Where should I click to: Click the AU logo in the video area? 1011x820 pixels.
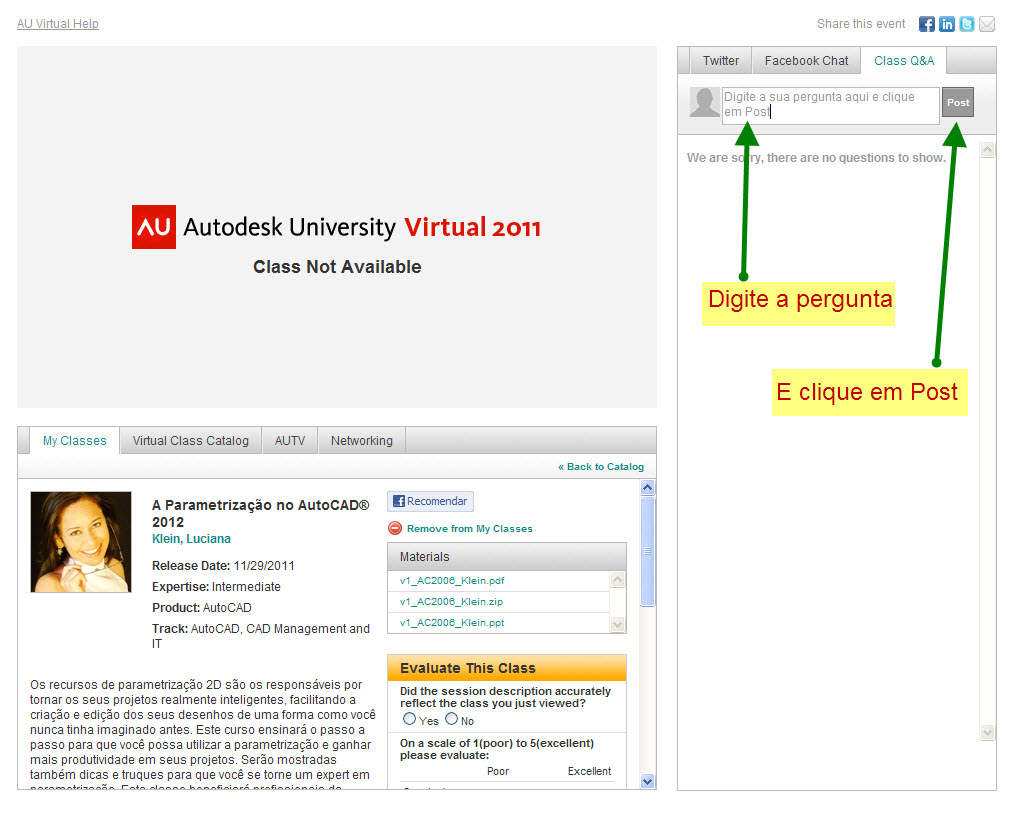(x=153, y=227)
